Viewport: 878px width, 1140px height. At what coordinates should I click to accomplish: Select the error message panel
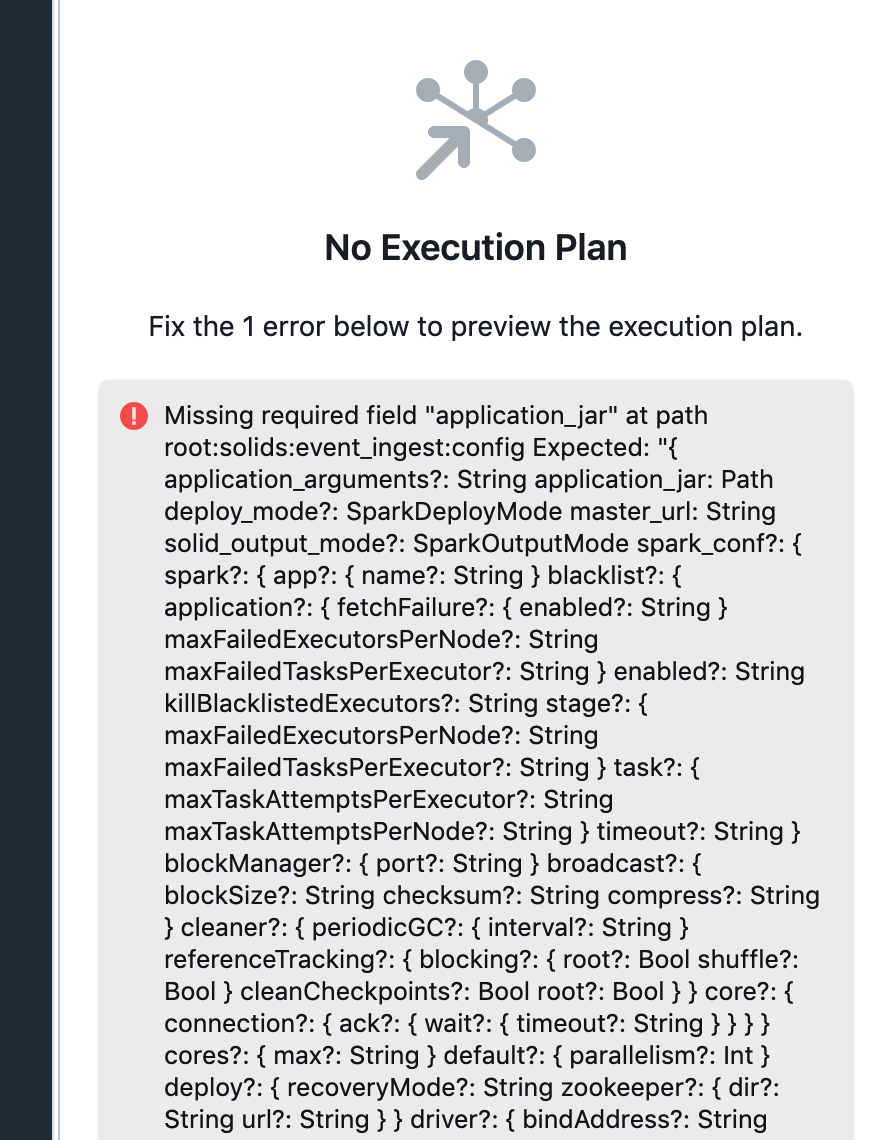click(x=477, y=760)
